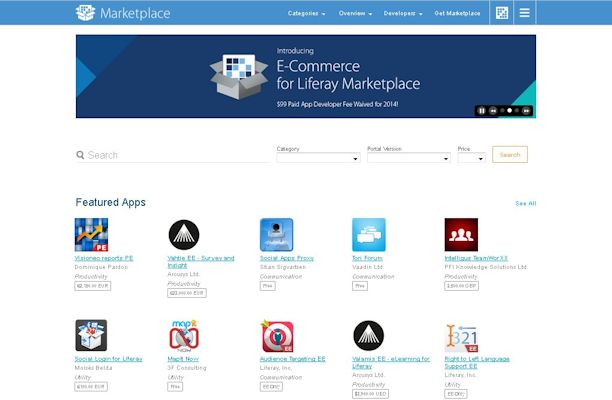This screenshot has width=612, height=400.
Task: Open Right to Left Language Support icon
Action: [461, 337]
